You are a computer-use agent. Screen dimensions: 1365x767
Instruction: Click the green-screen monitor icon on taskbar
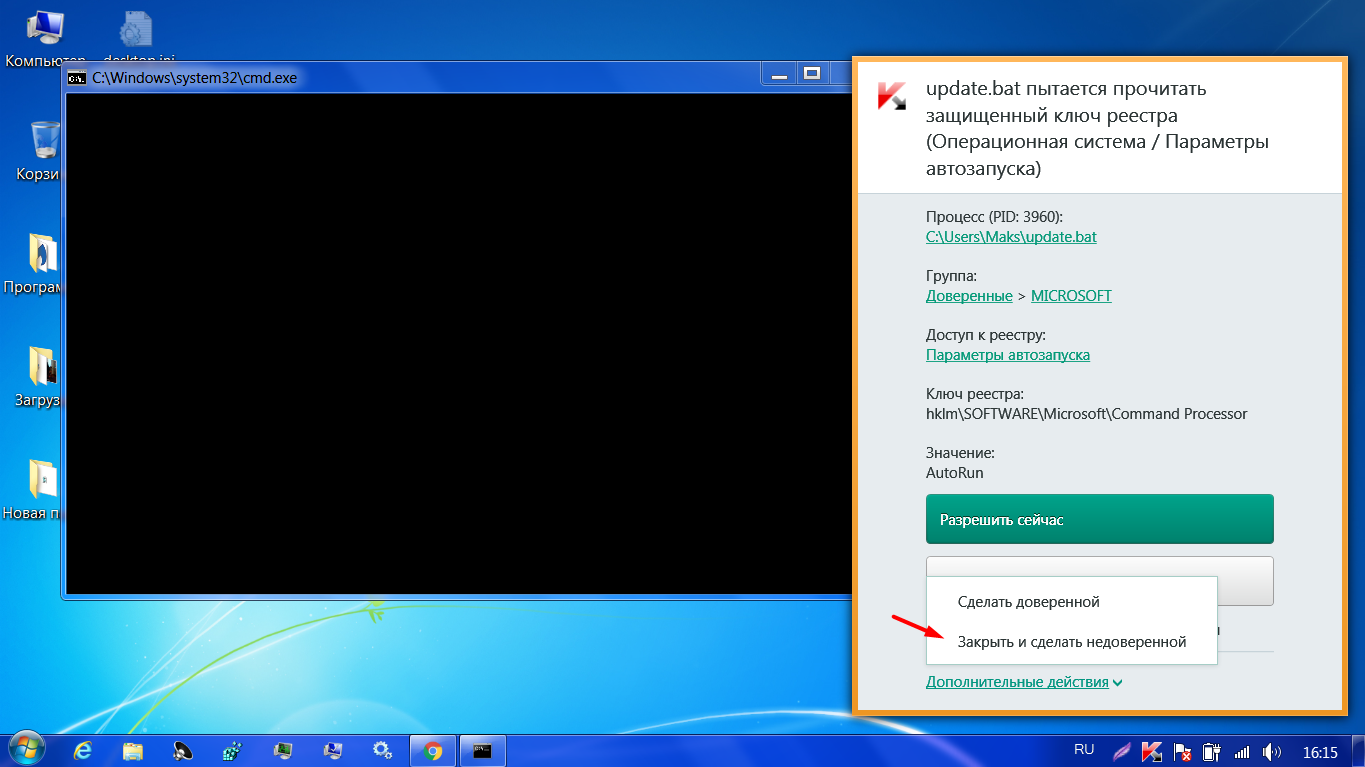point(283,751)
